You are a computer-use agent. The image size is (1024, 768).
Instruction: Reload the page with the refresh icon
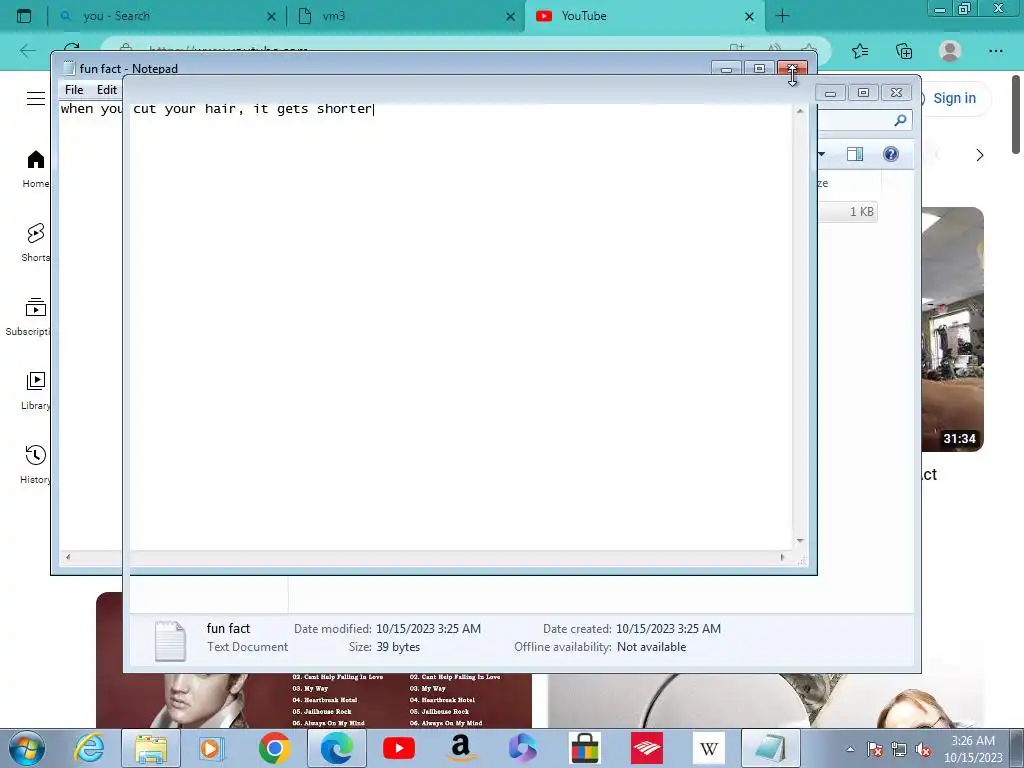coord(72,48)
